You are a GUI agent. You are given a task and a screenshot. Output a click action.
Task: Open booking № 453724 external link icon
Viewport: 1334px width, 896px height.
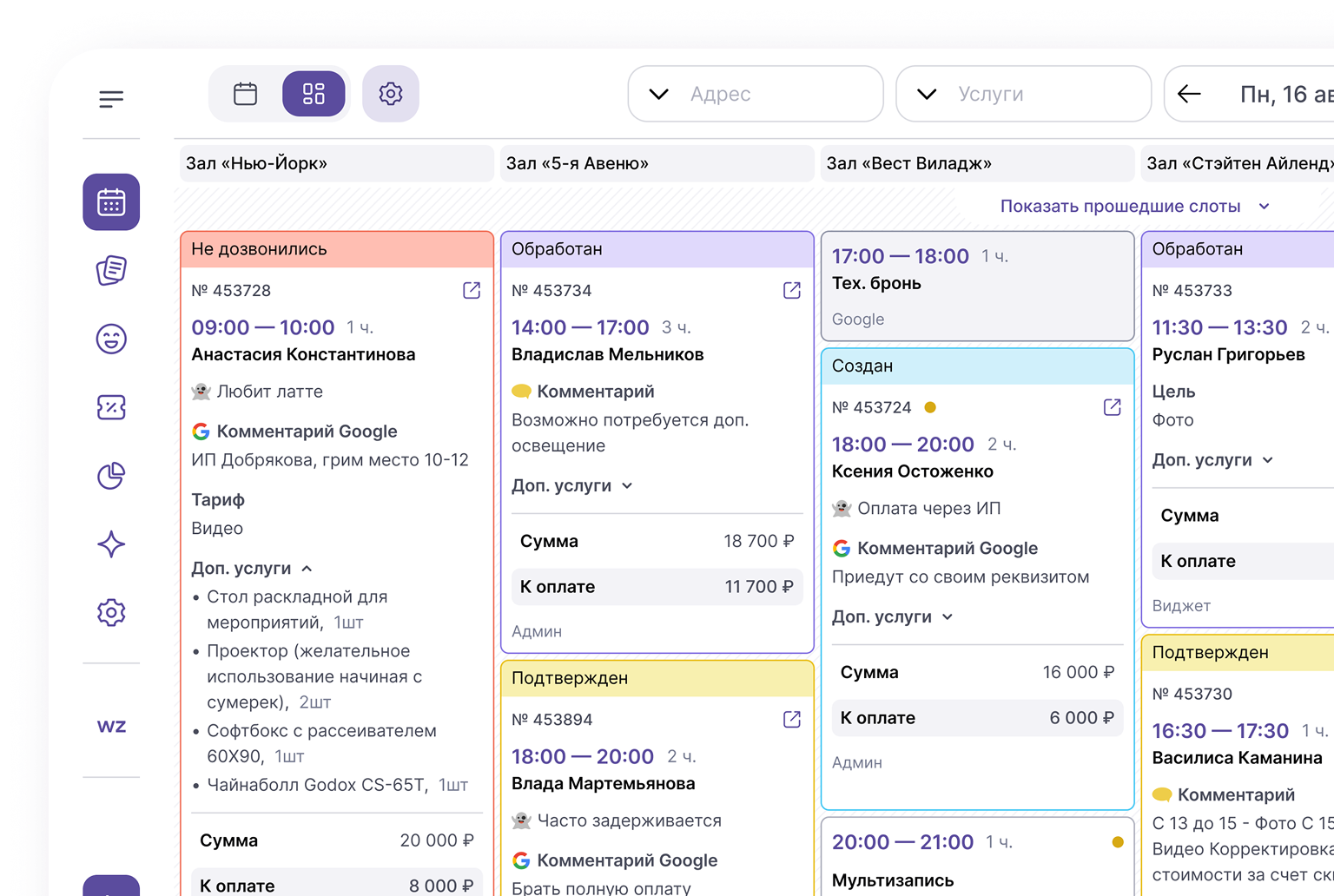tap(1113, 407)
